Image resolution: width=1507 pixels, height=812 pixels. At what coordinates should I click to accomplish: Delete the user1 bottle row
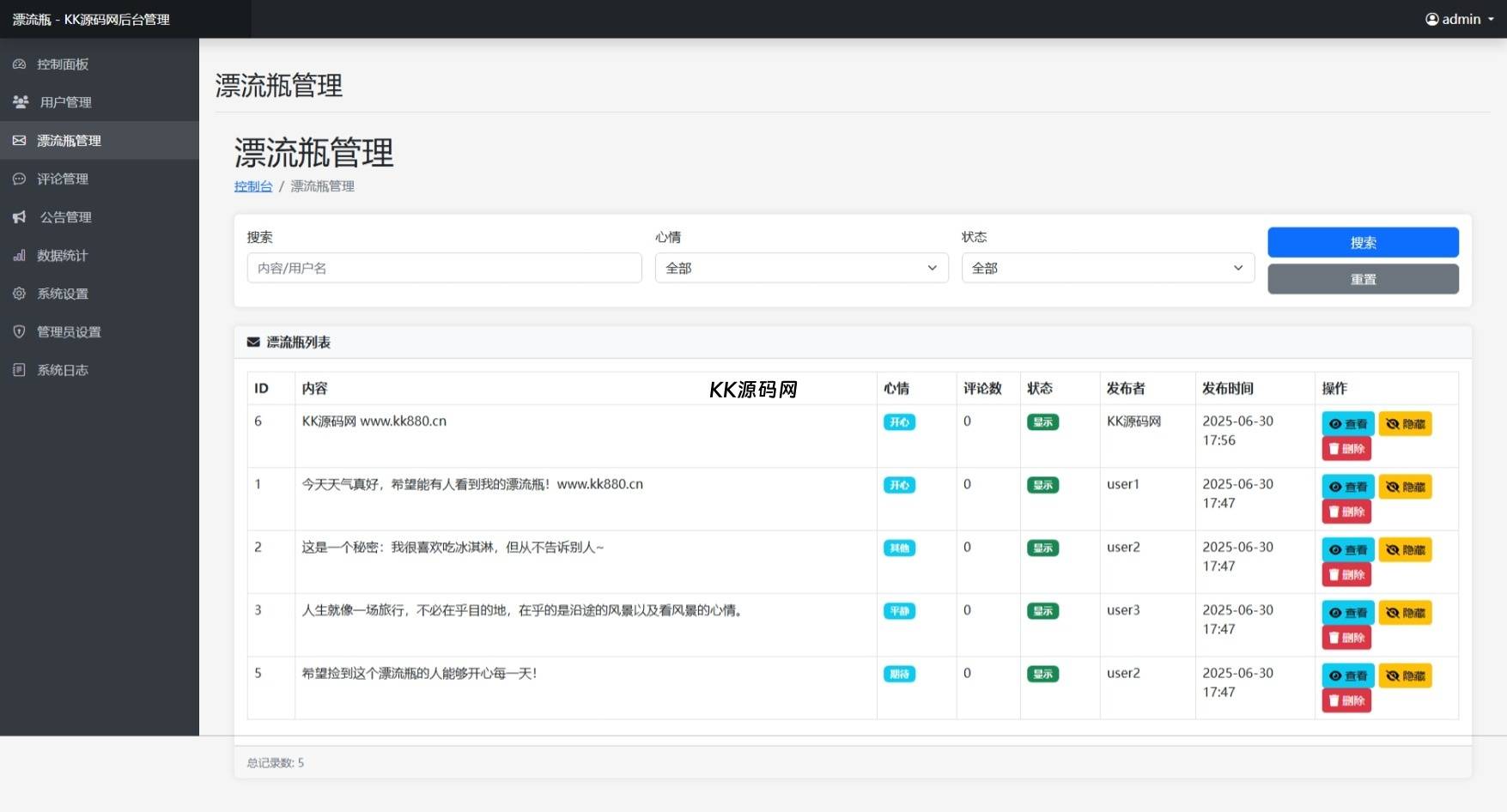point(1346,512)
